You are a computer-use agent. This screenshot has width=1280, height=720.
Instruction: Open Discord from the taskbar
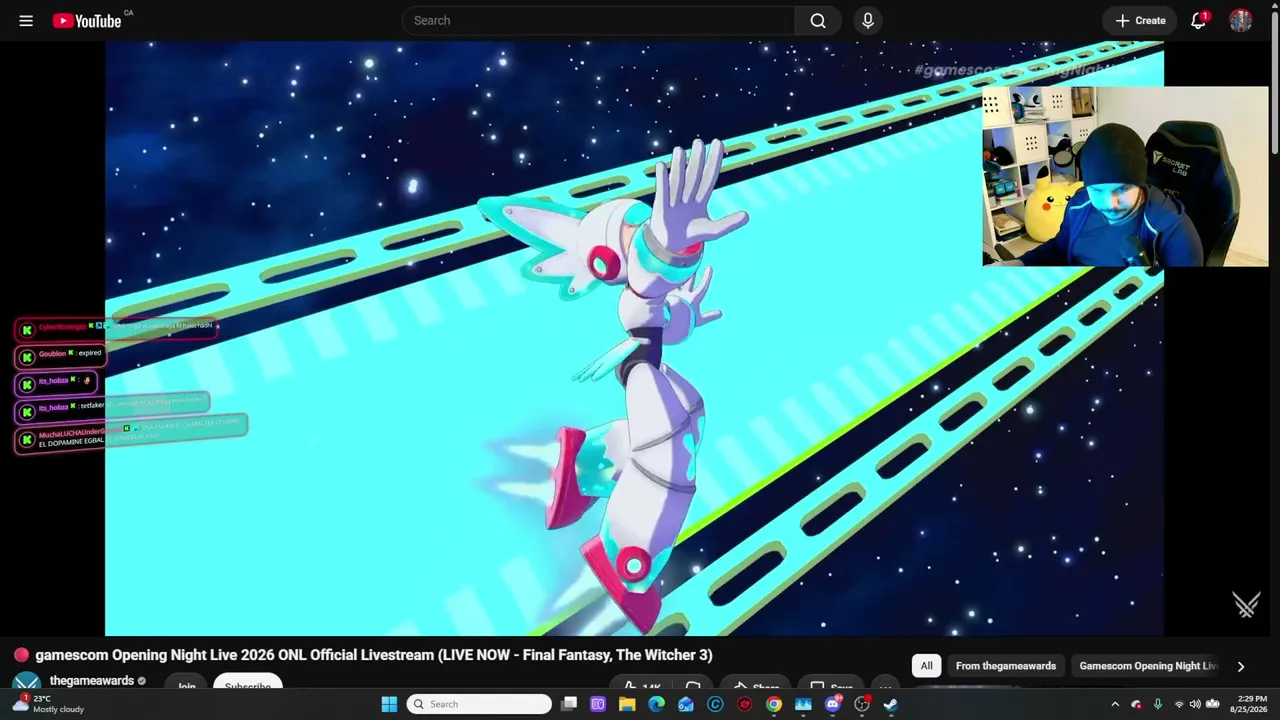pos(832,704)
